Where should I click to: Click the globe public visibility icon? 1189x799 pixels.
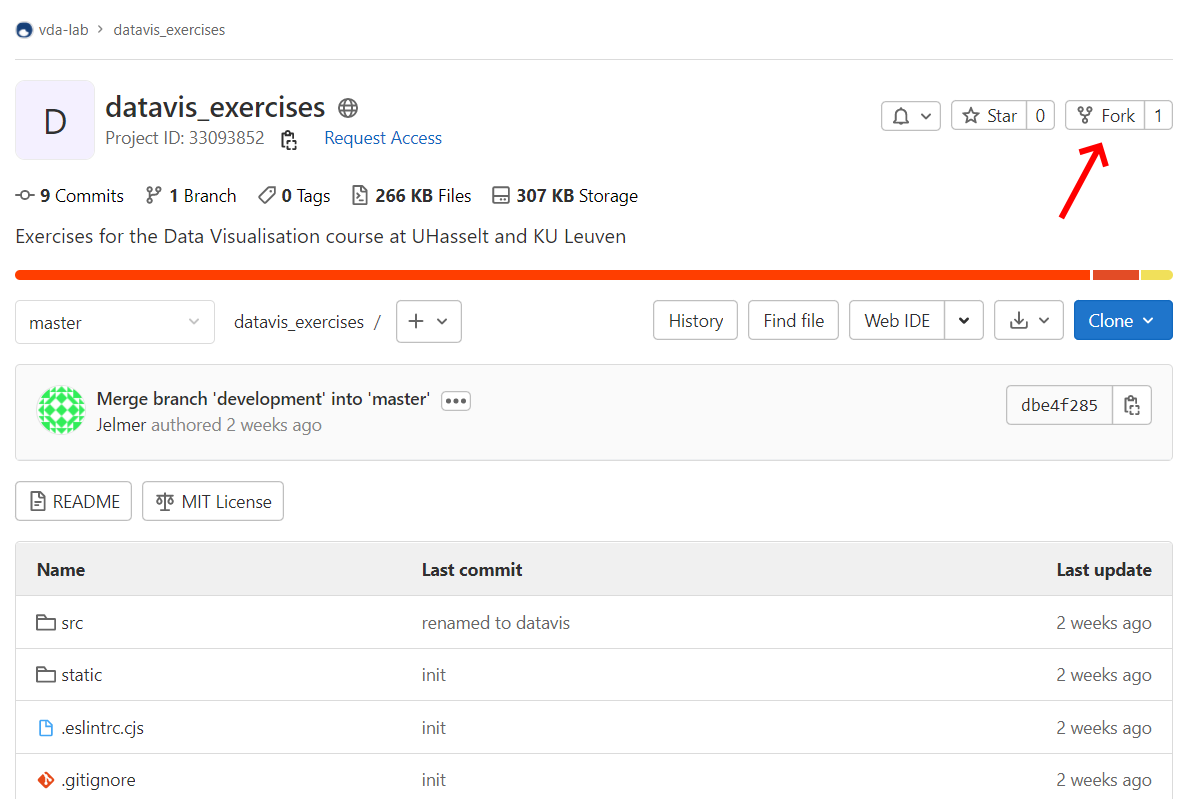(x=348, y=108)
